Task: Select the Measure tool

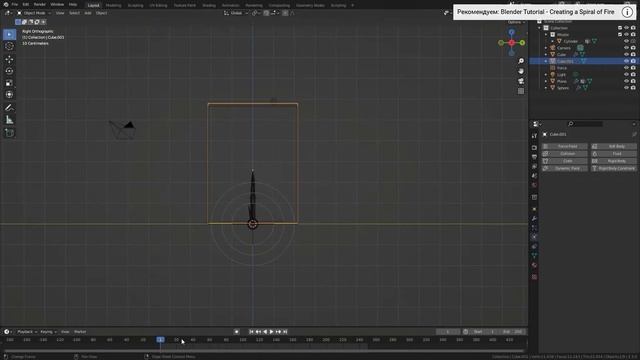Action: (9, 120)
